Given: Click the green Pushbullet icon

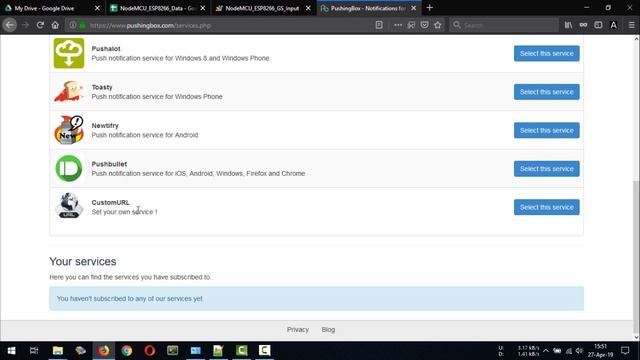Looking at the screenshot, I should [x=69, y=168].
